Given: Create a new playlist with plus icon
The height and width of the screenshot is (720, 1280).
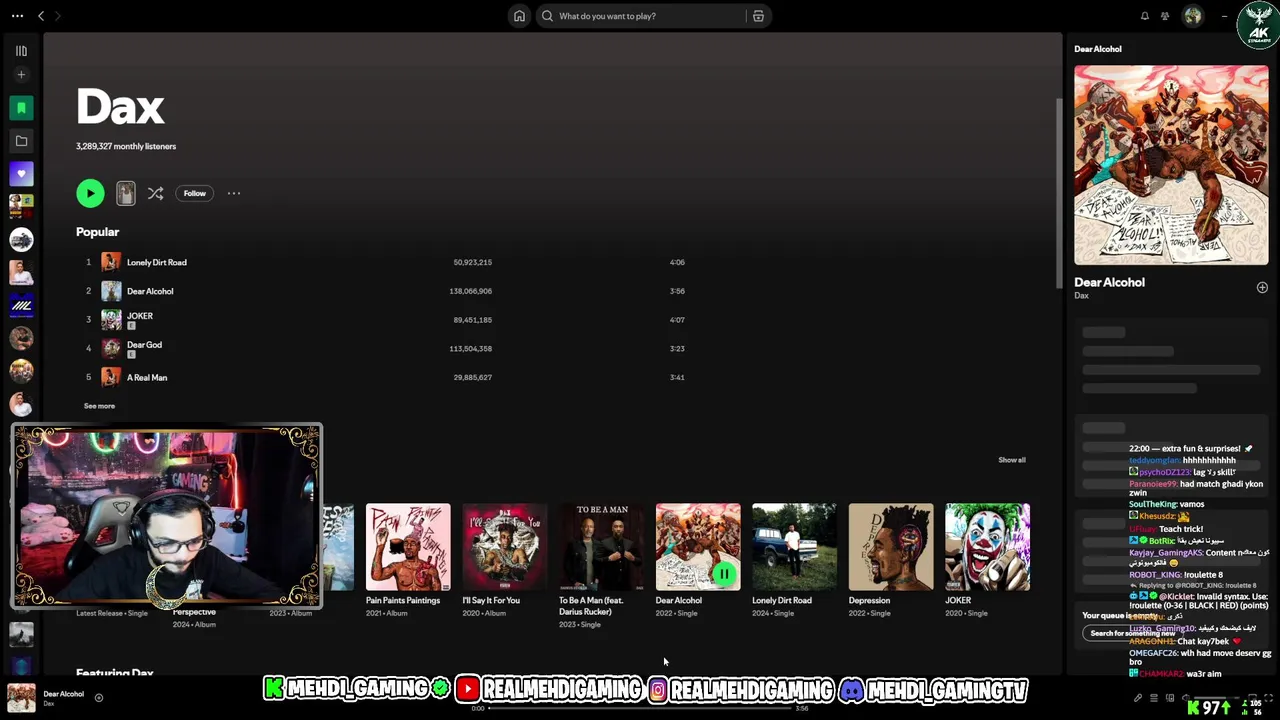Looking at the screenshot, I should pyautogui.click(x=21, y=75).
